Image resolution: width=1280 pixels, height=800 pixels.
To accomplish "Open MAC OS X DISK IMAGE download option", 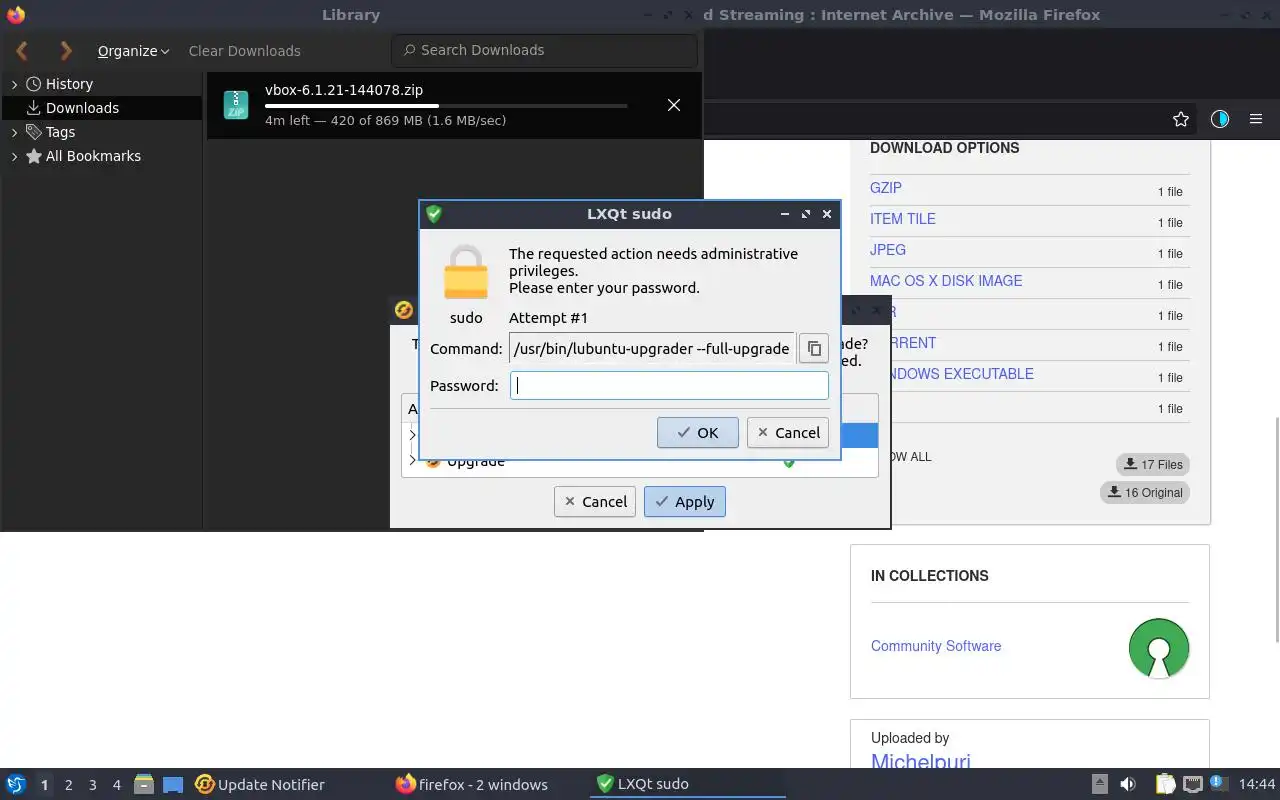I will tap(946, 281).
